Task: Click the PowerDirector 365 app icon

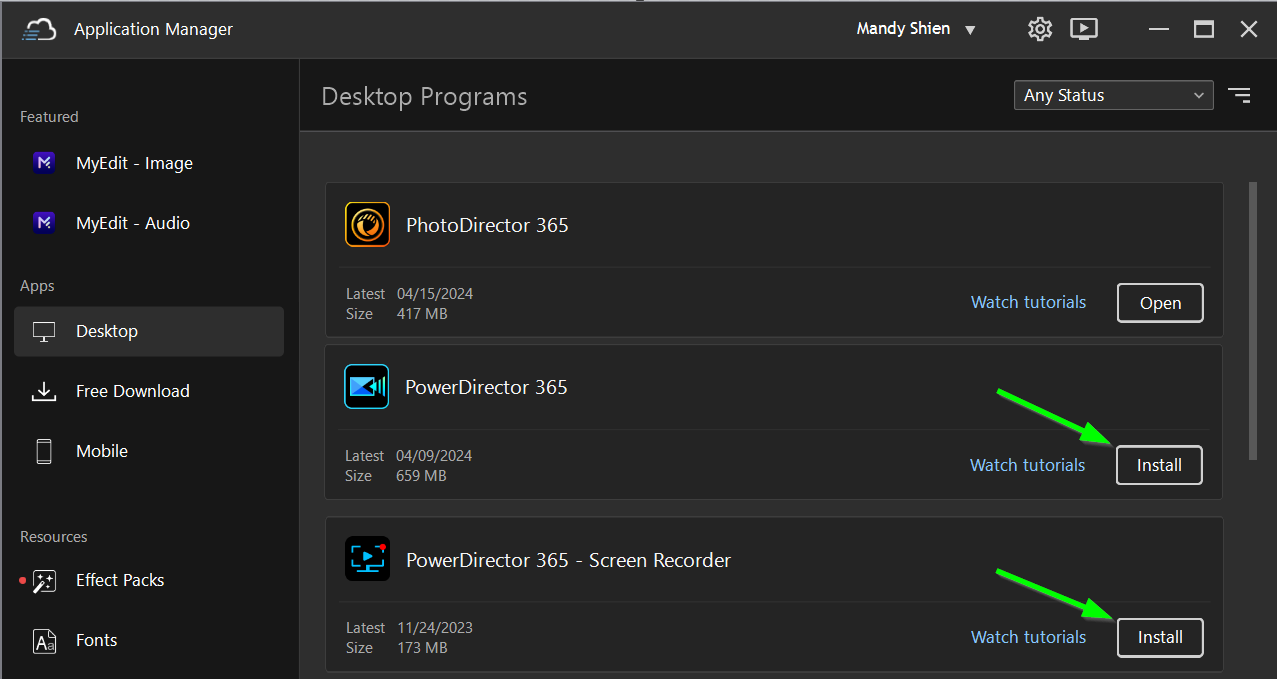Action: tap(366, 387)
